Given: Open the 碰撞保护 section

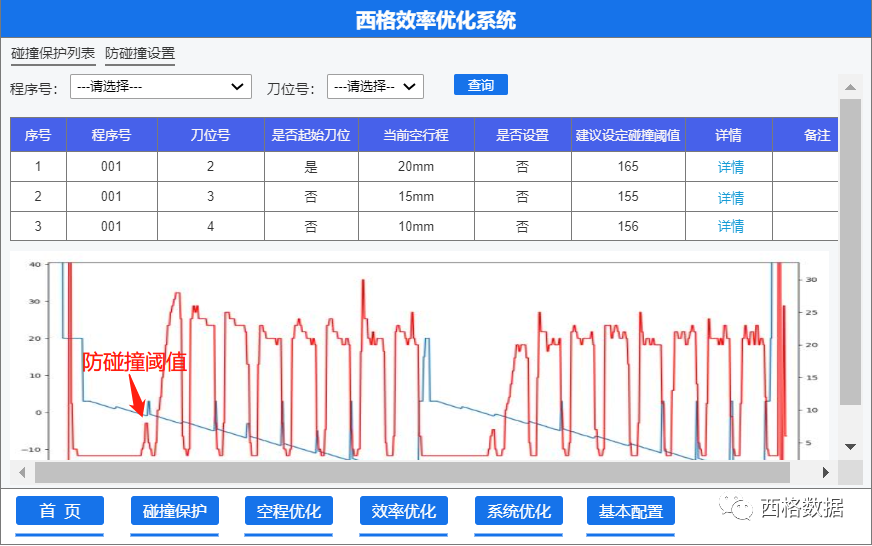Looking at the screenshot, I should (x=175, y=511).
